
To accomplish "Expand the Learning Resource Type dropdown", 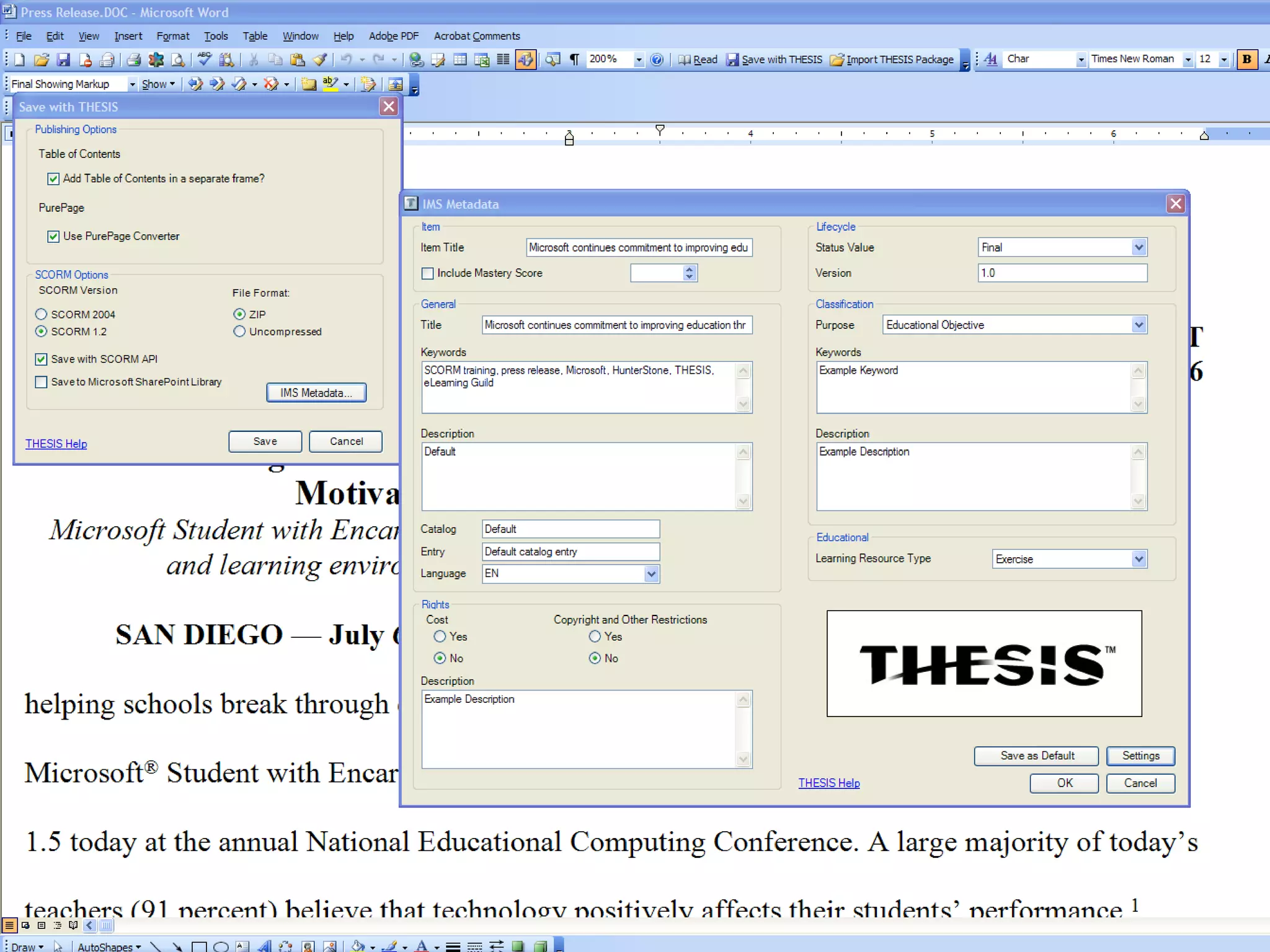I will click(x=1139, y=559).
